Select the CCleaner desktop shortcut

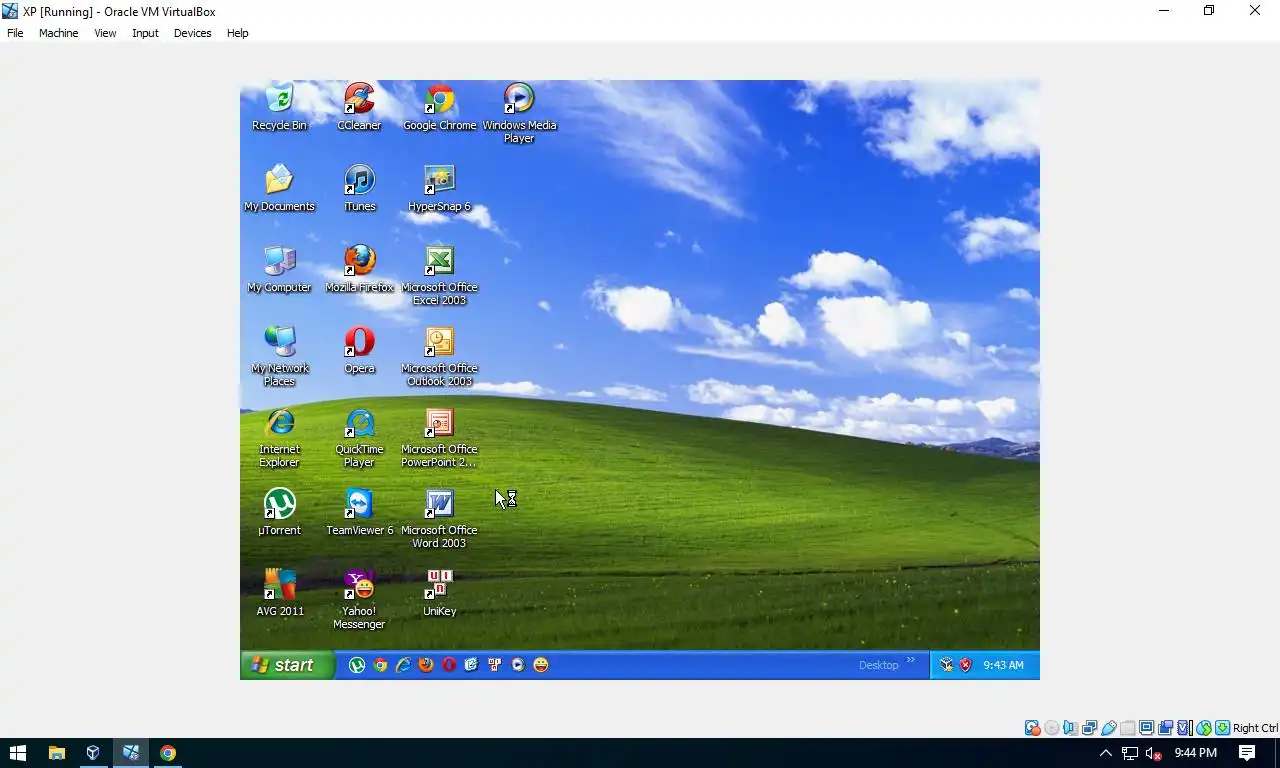pos(359,107)
